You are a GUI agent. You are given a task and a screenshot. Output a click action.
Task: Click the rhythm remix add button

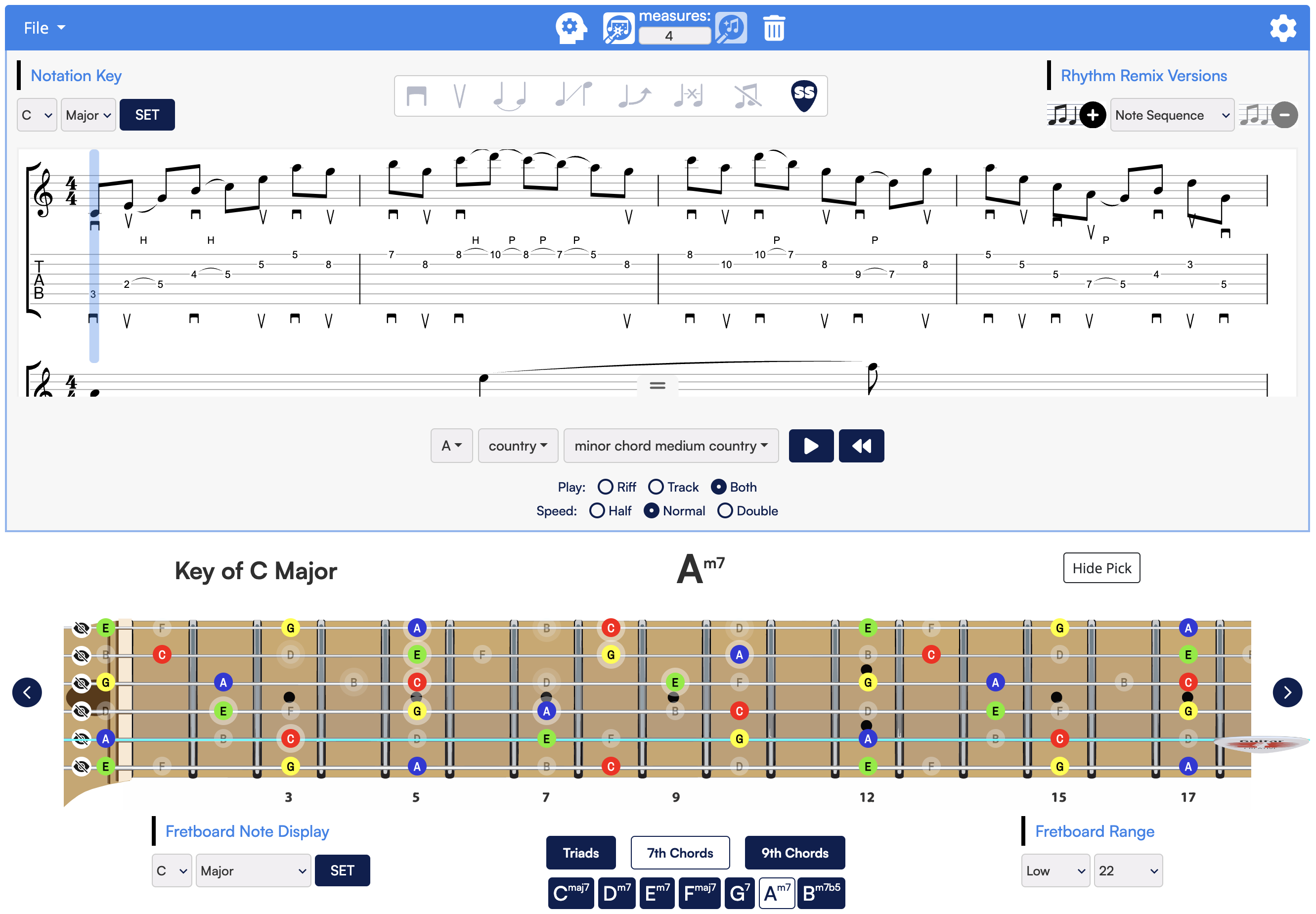[x=1093, y=114]
